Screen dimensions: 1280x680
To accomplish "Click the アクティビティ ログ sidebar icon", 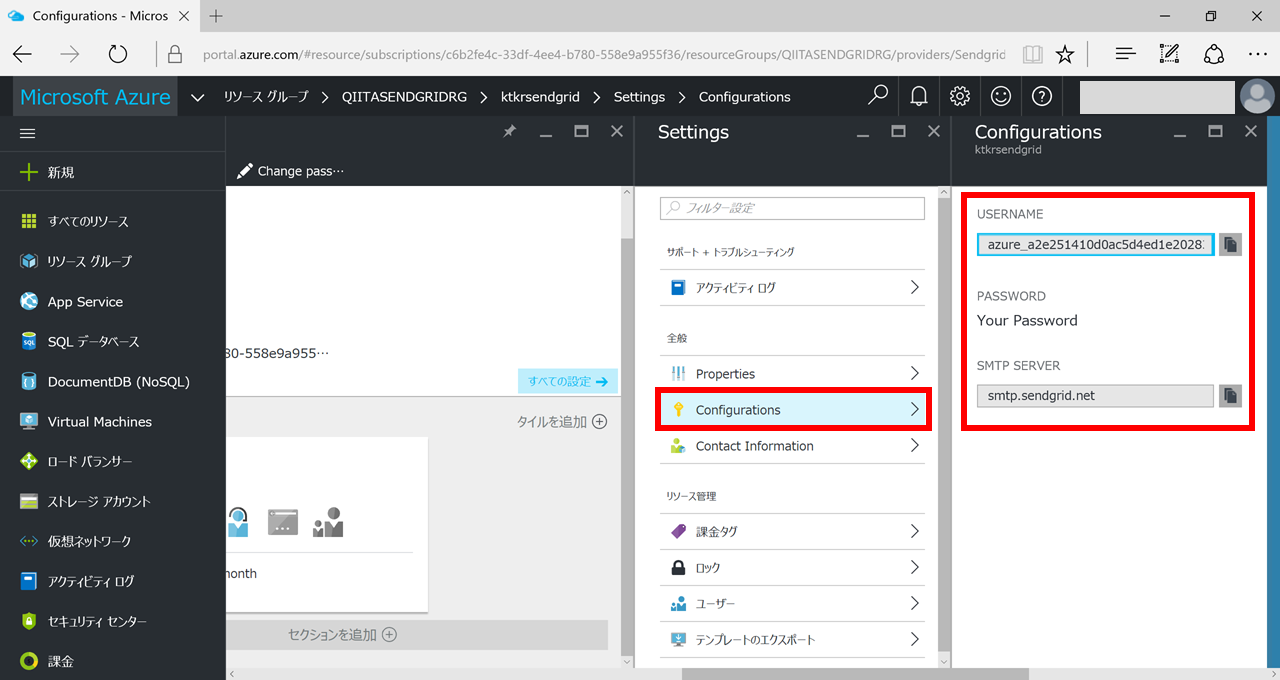I will click(x=29, y=581).
